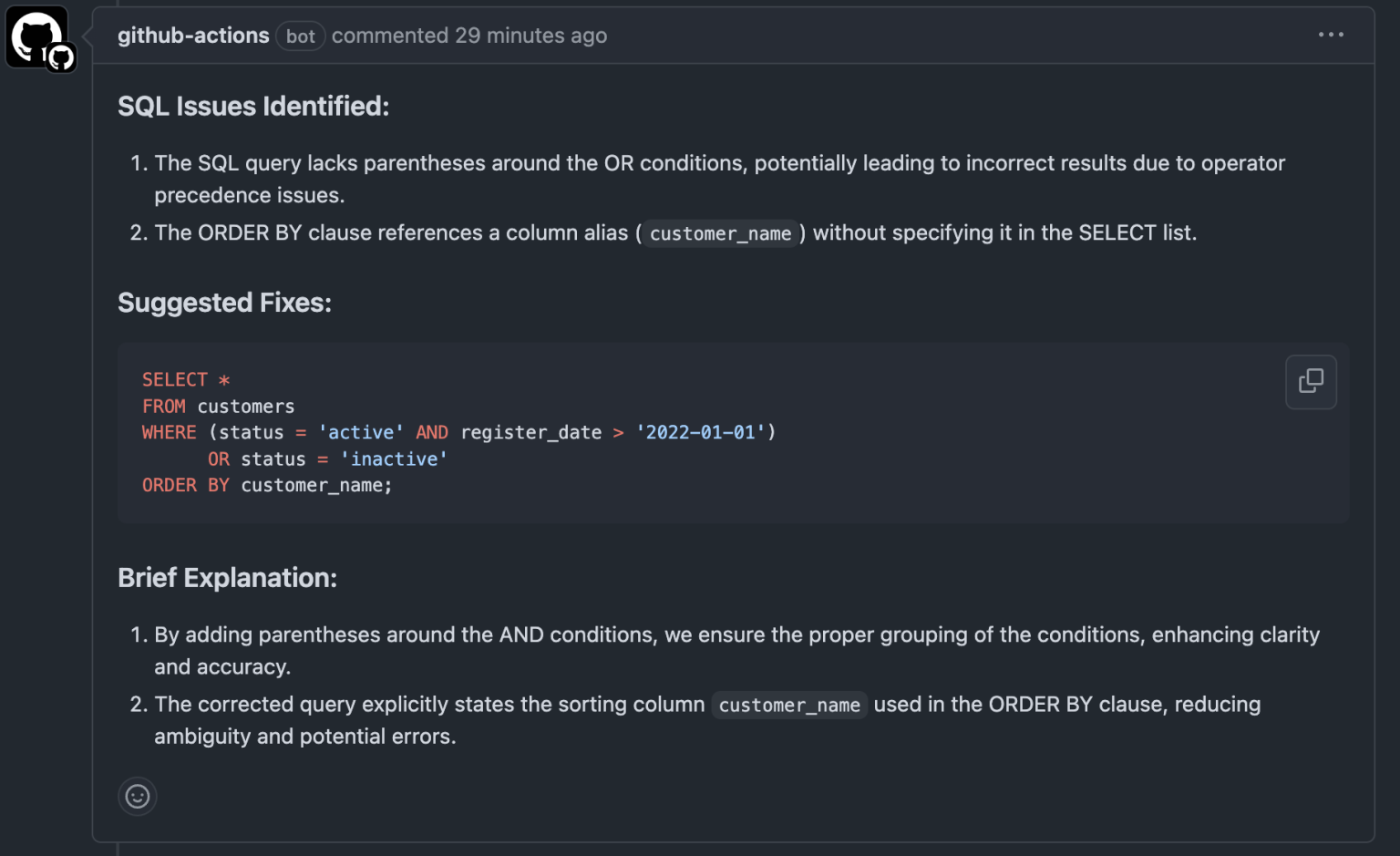This screenshot has width=1400, height=856.
Task: Select the customer_name inline code in issue 2
Action: (719, 233)
